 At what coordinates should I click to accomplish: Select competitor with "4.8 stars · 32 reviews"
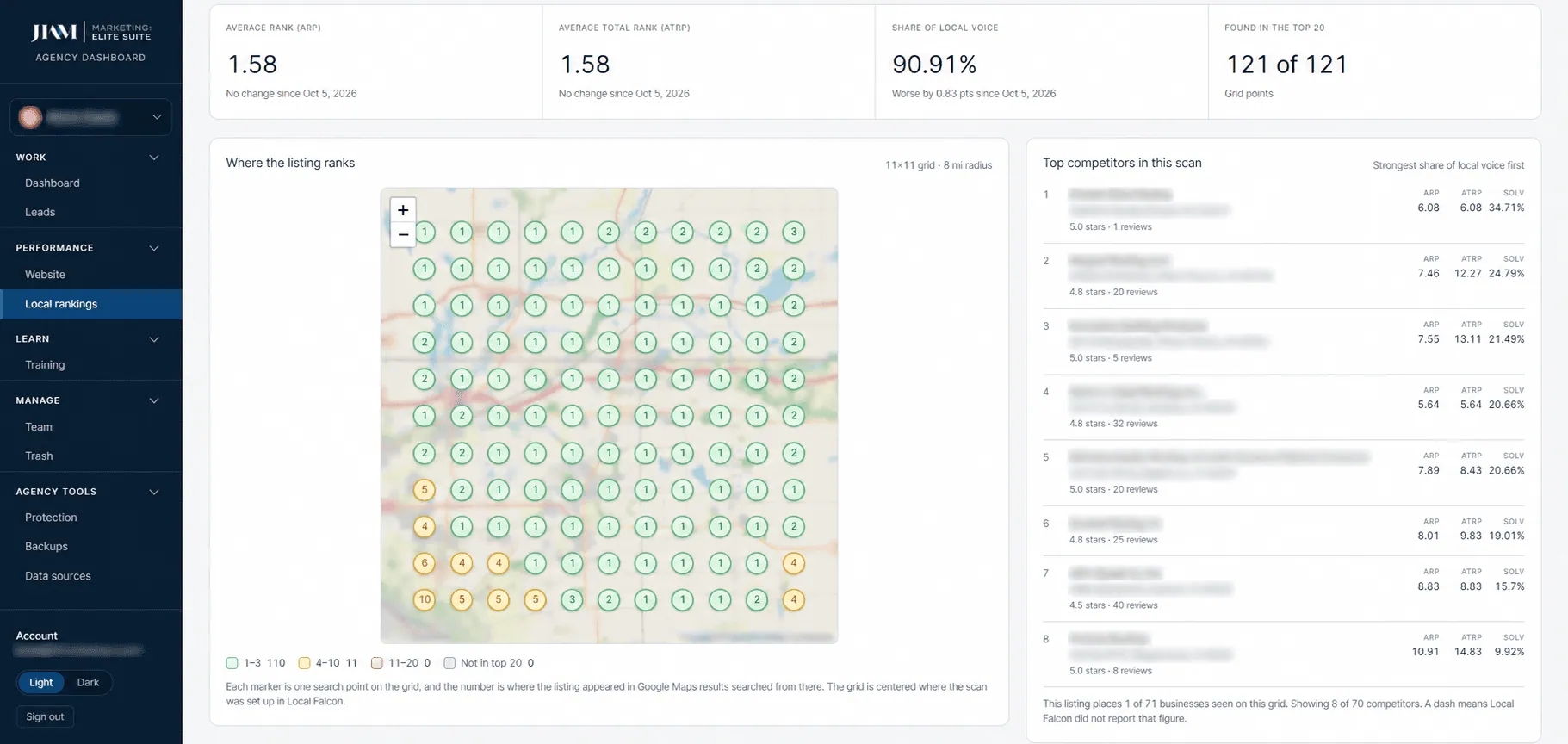point(1284,407)
